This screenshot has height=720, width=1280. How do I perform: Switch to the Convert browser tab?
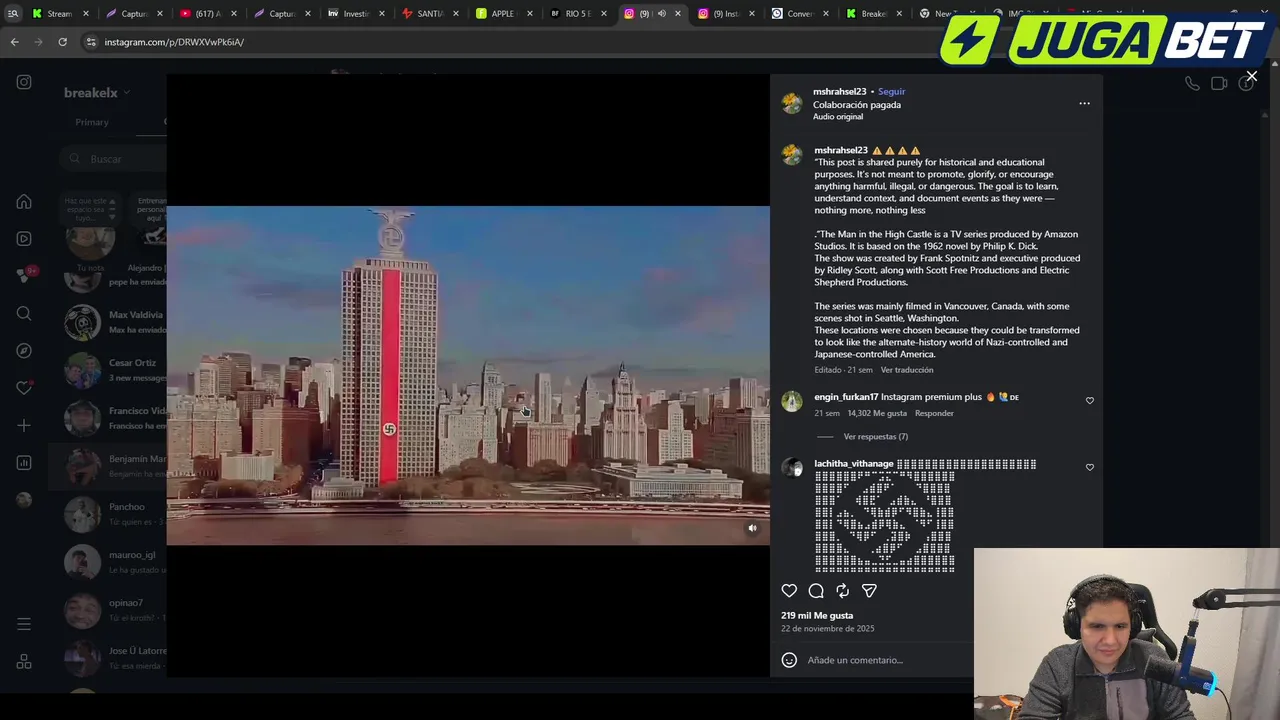(799, 13)
